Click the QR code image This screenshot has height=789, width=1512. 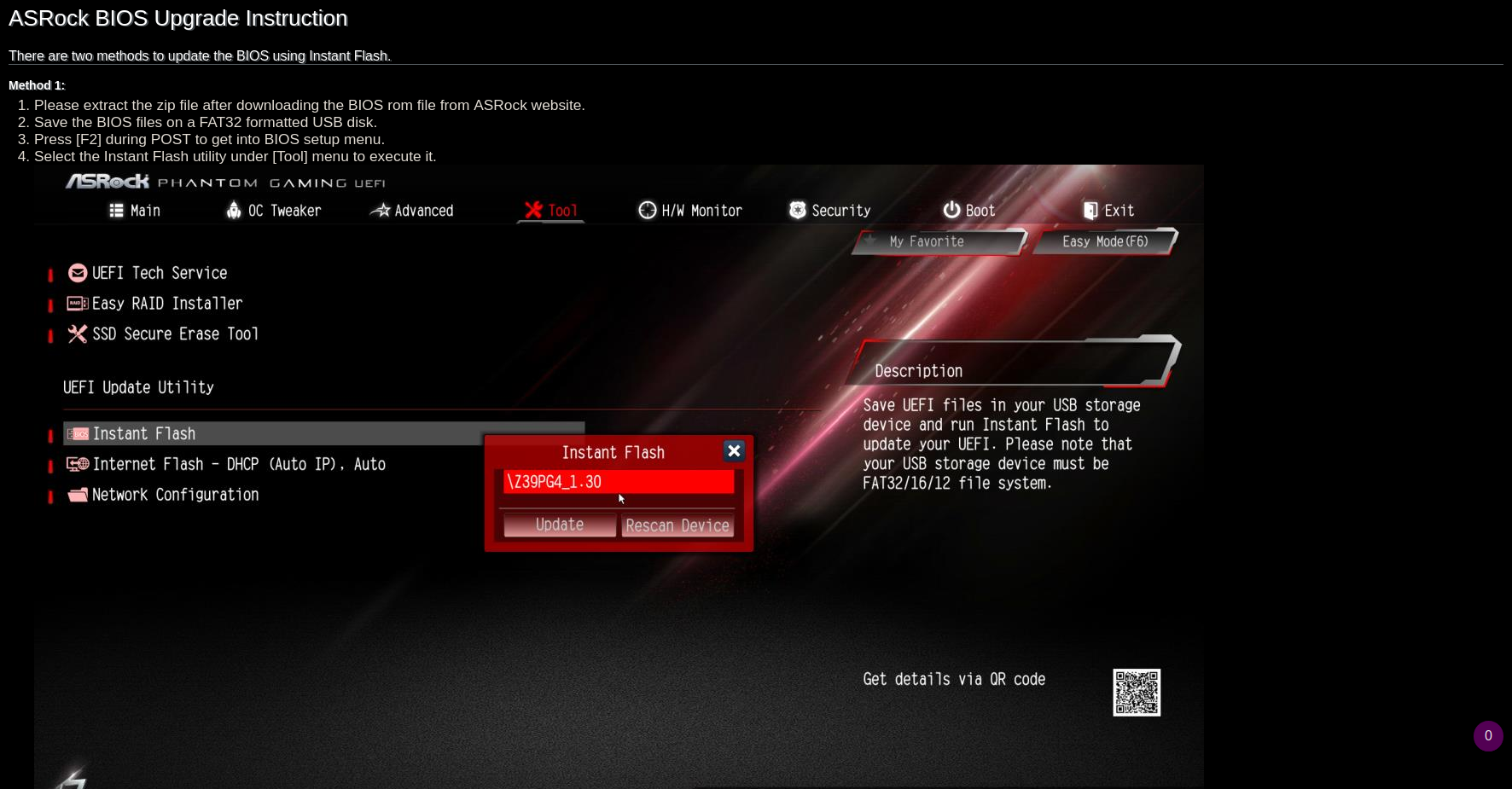tap(1137, 693)
